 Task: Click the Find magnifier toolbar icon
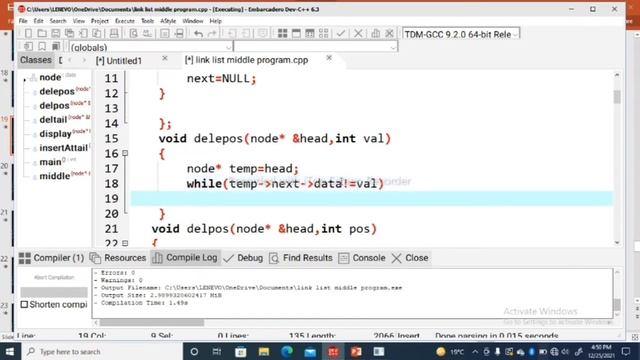(x=133, y=34)
